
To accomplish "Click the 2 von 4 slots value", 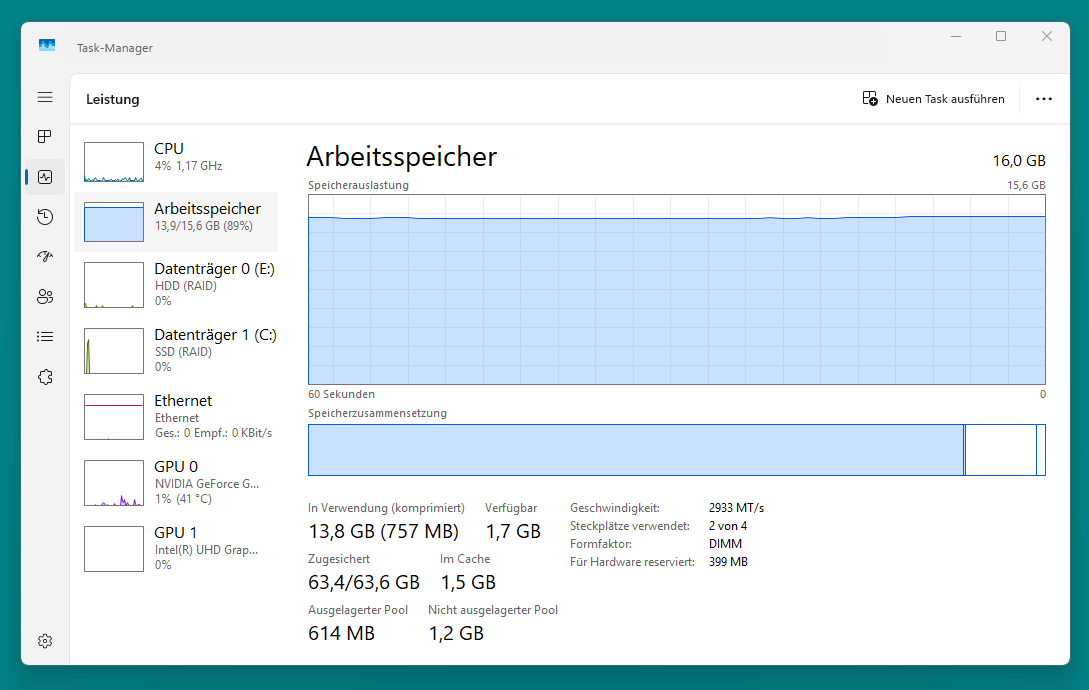I will 728,526.
